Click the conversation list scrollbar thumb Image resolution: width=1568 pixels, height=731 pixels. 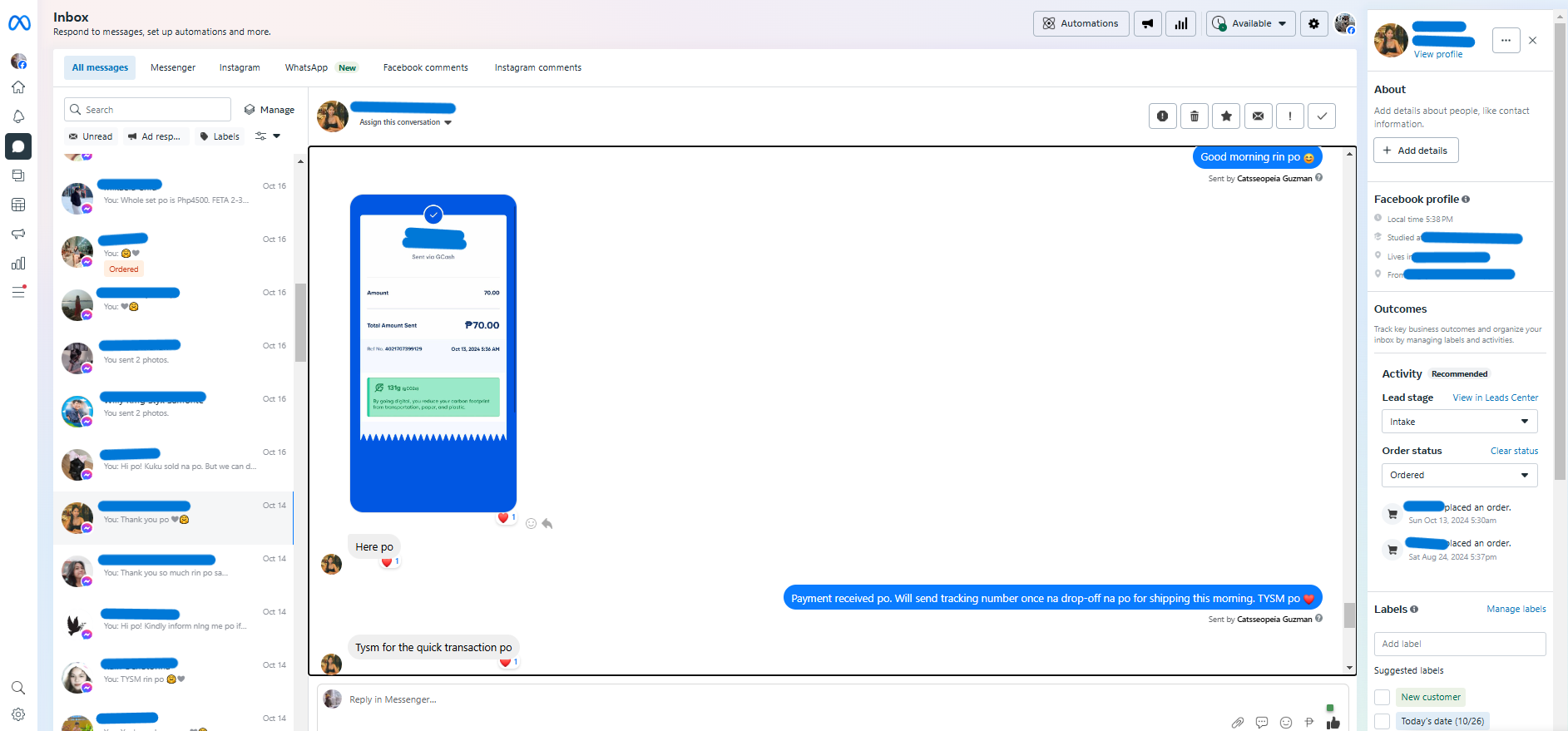point(300,323)
